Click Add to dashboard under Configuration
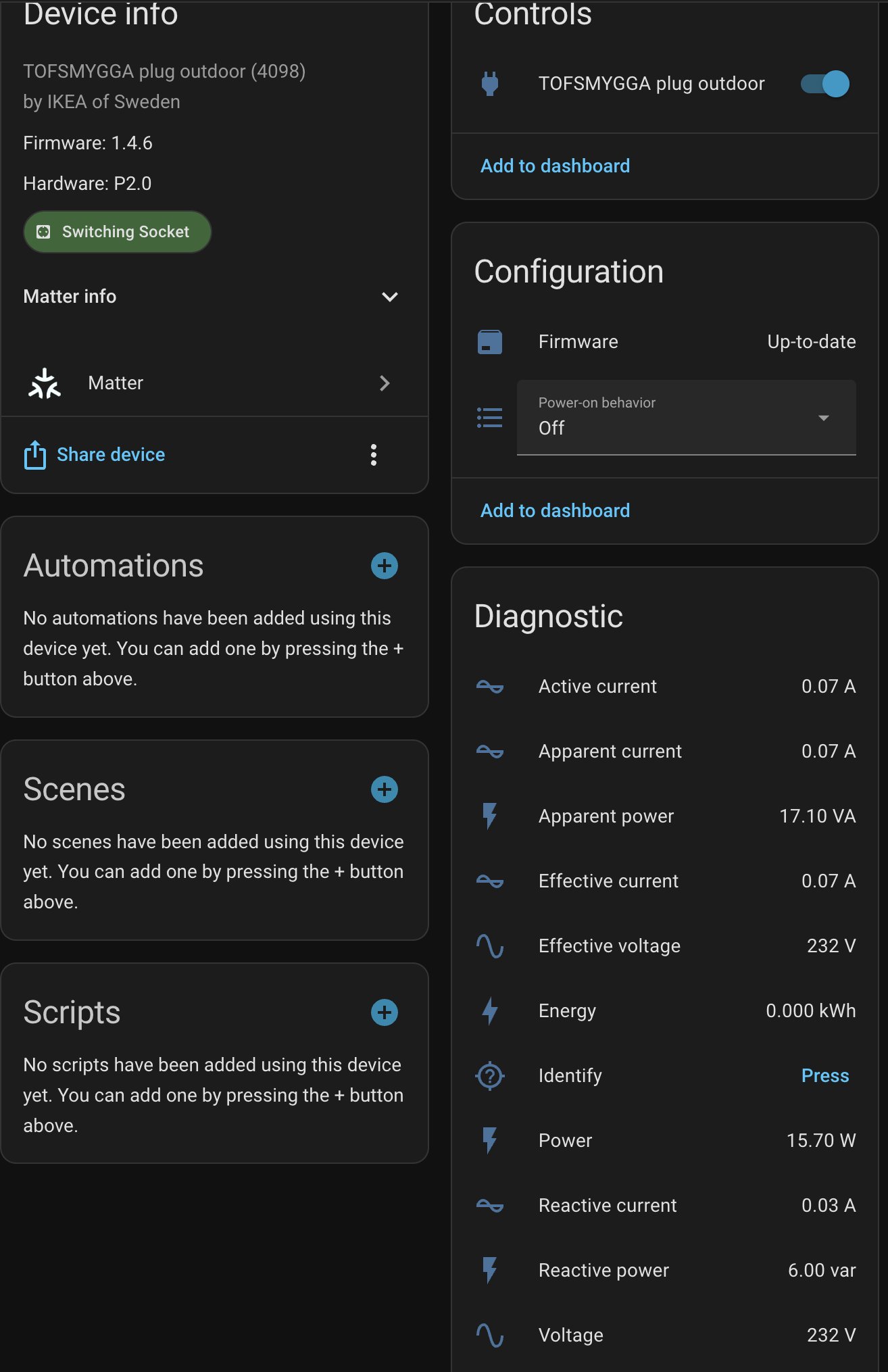Screen dimensions: 888x1372 point(555,511)
